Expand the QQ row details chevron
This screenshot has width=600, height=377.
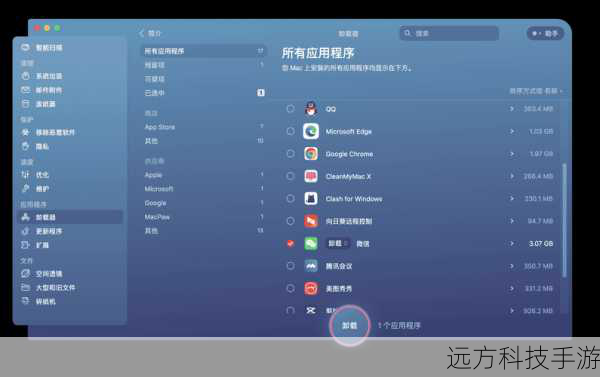click(x=512, y=109)
